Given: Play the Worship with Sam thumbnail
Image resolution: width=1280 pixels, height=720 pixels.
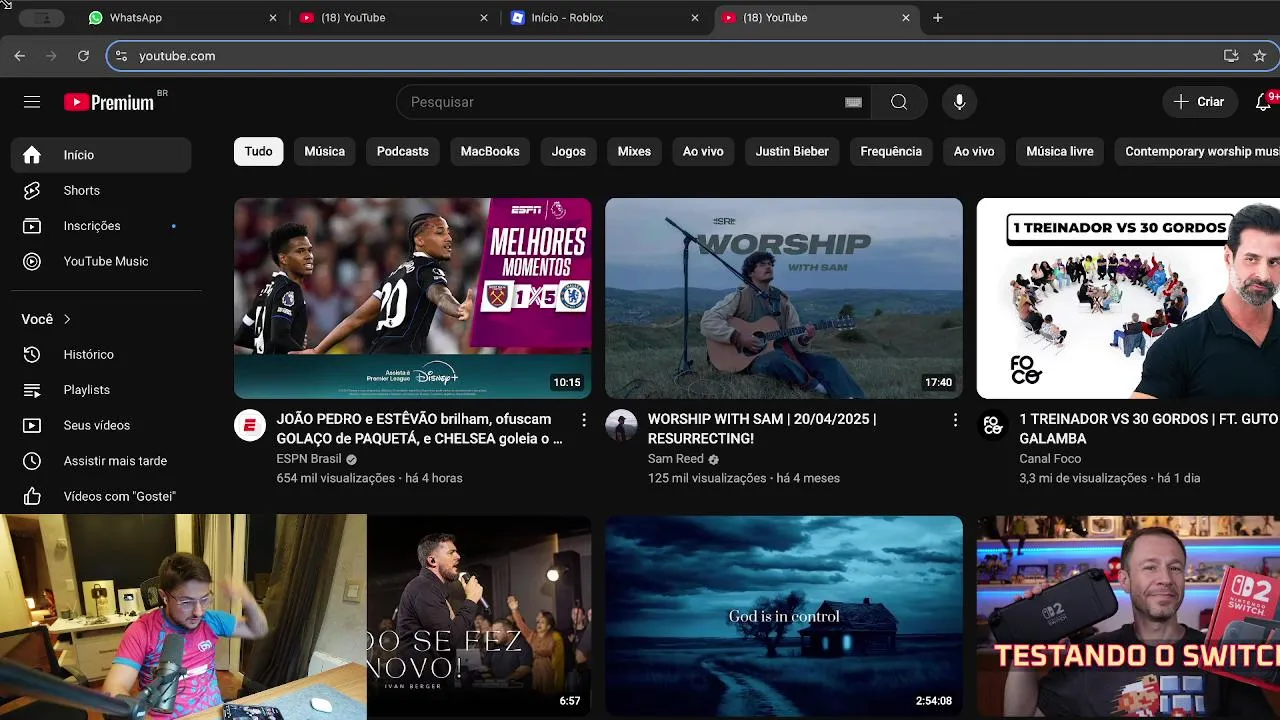Looking at the screenshot, I should point(784,298).
